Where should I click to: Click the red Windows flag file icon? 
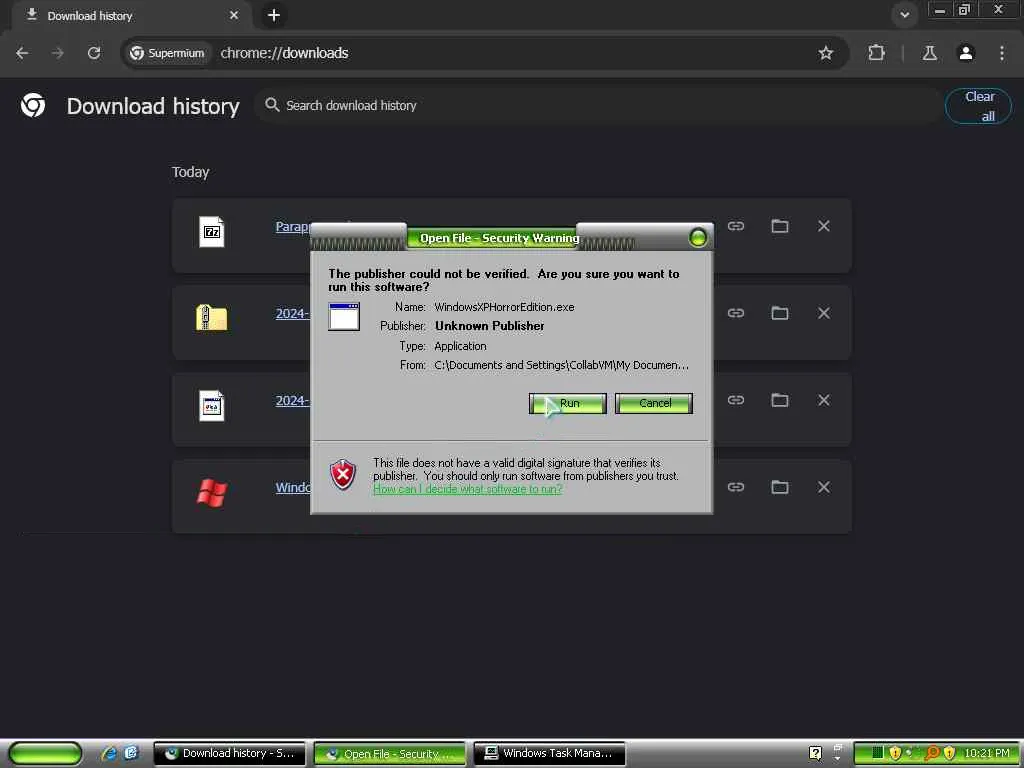point(212,492)
